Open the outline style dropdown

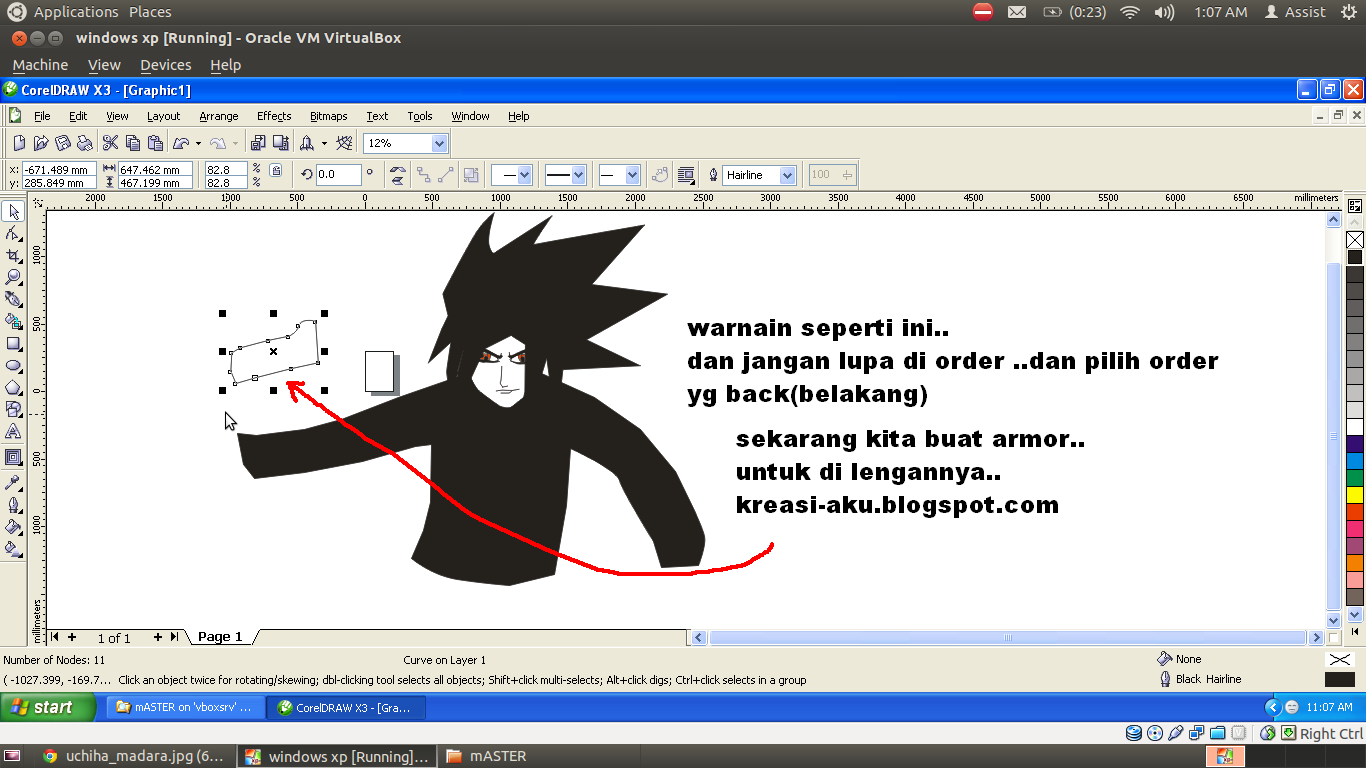579,175
